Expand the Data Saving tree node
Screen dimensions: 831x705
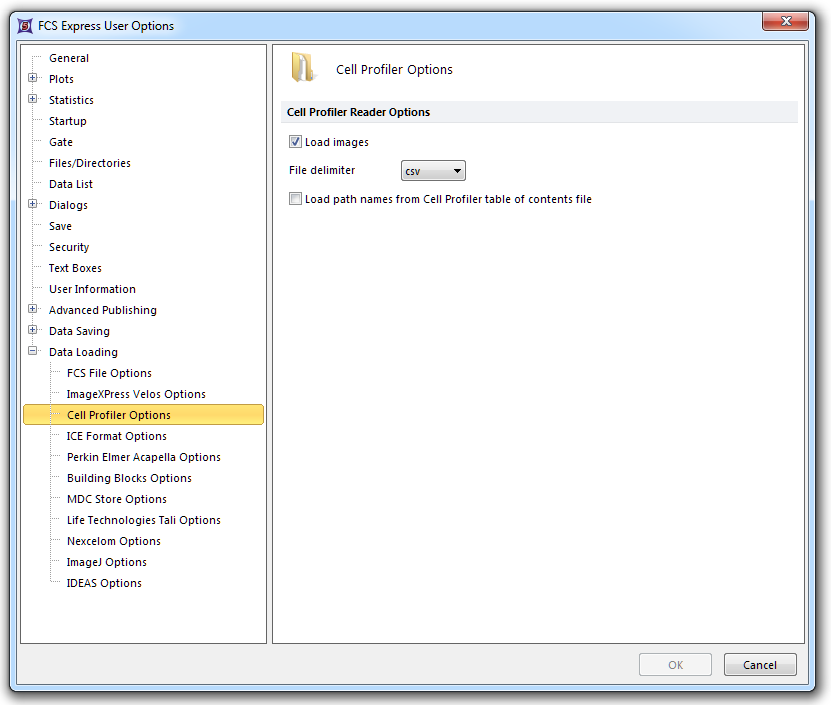[33, 330]
